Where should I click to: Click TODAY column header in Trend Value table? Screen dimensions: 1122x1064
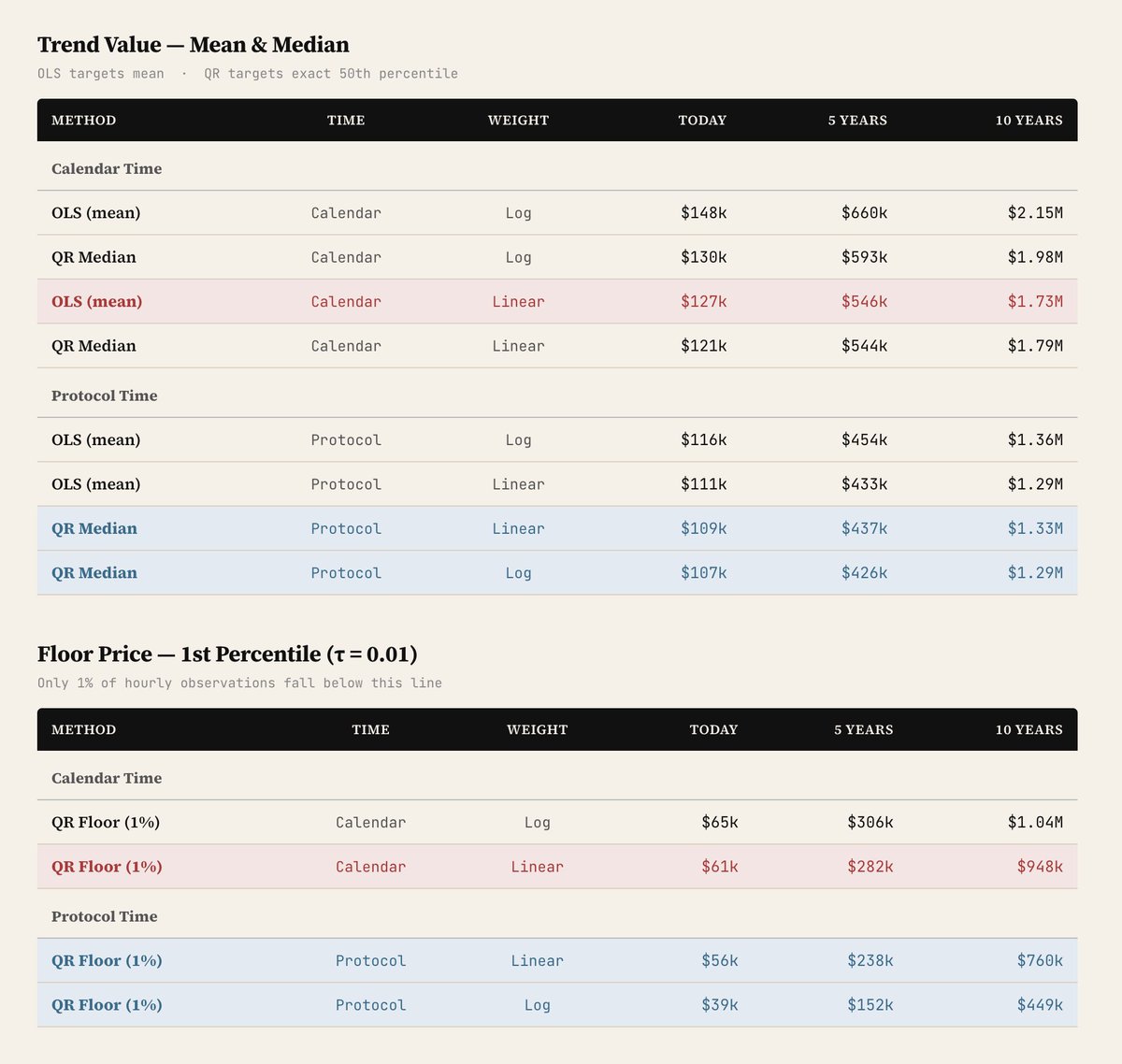[x=702, y=121]
